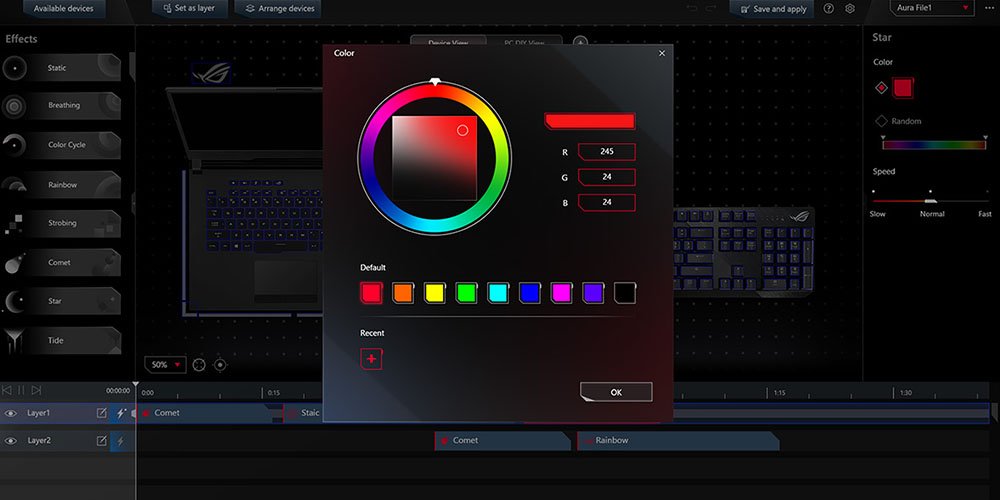Open settings via the gear icon
This screenshot has width=1000, height=500.
point(850,9)
